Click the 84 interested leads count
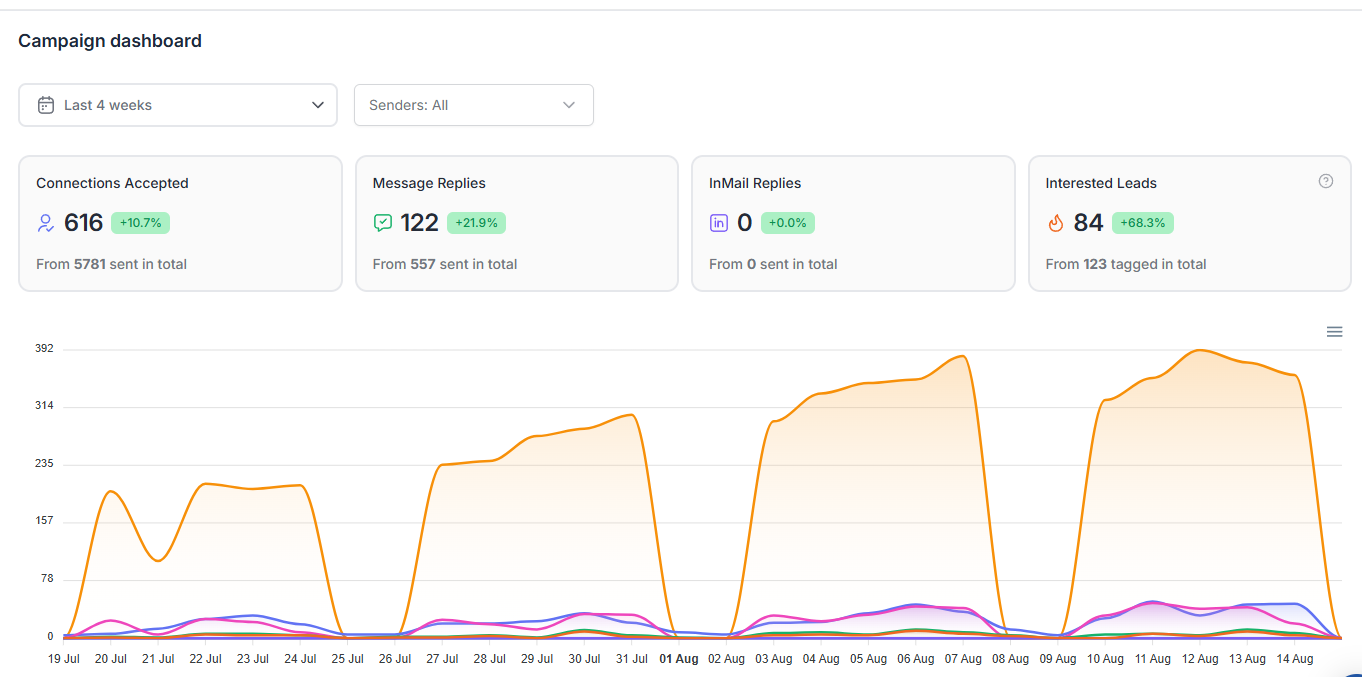 (x=1088, y=223)
